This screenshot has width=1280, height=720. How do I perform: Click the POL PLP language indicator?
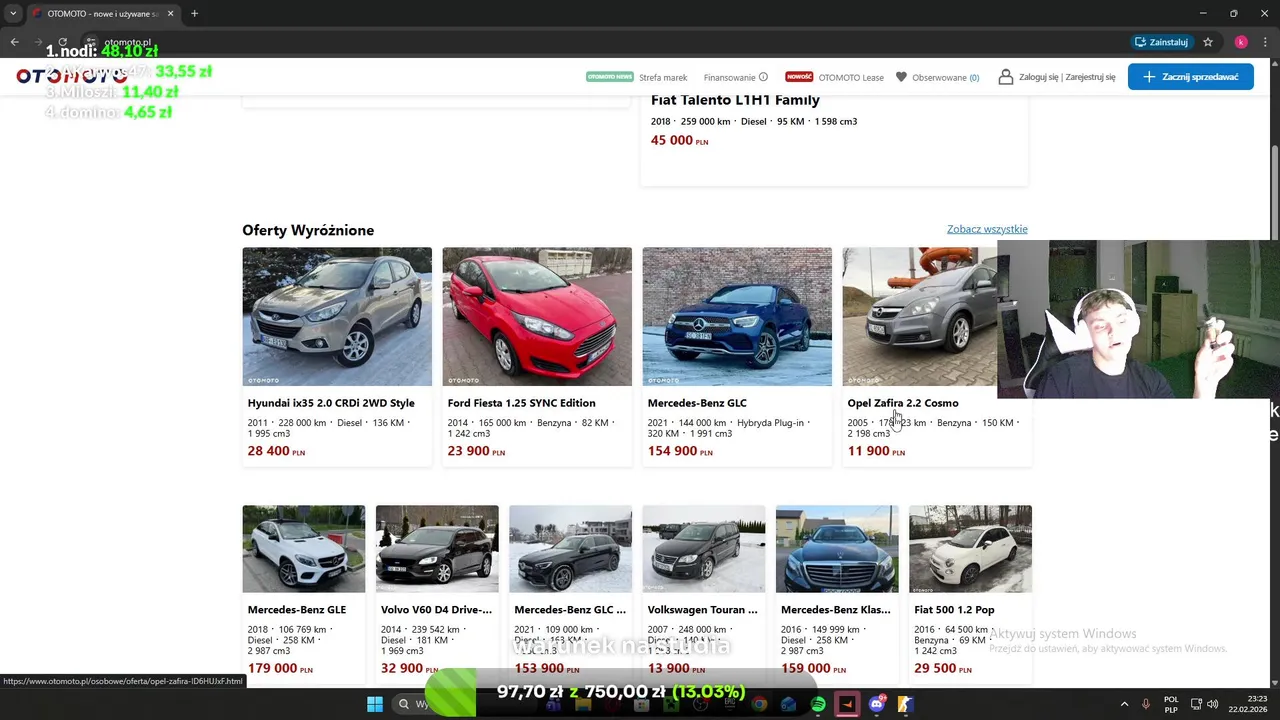point(1171,704)
